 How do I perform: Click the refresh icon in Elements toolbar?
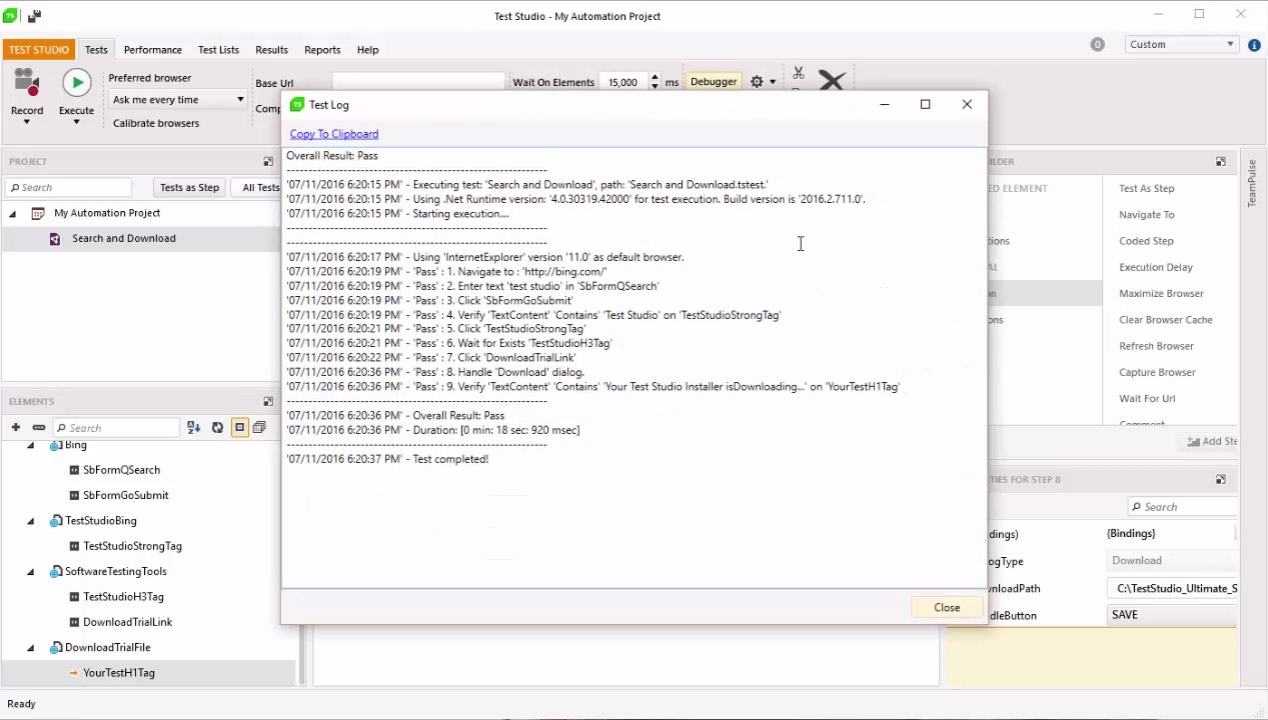217,428
